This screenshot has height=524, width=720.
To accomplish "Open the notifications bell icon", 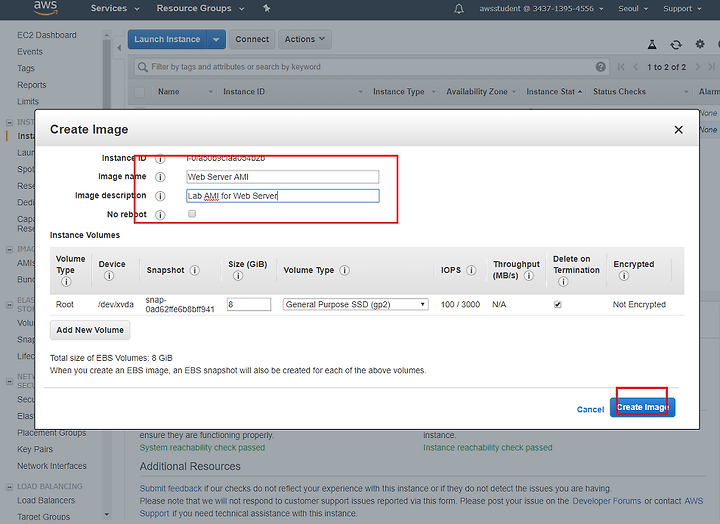I will pos(459,8).
